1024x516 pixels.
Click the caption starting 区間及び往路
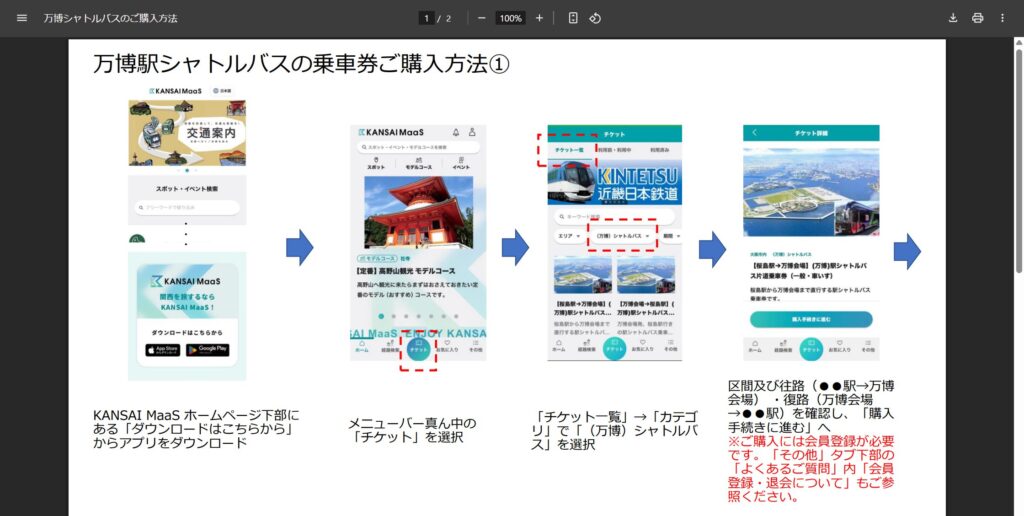click(811, 406)
